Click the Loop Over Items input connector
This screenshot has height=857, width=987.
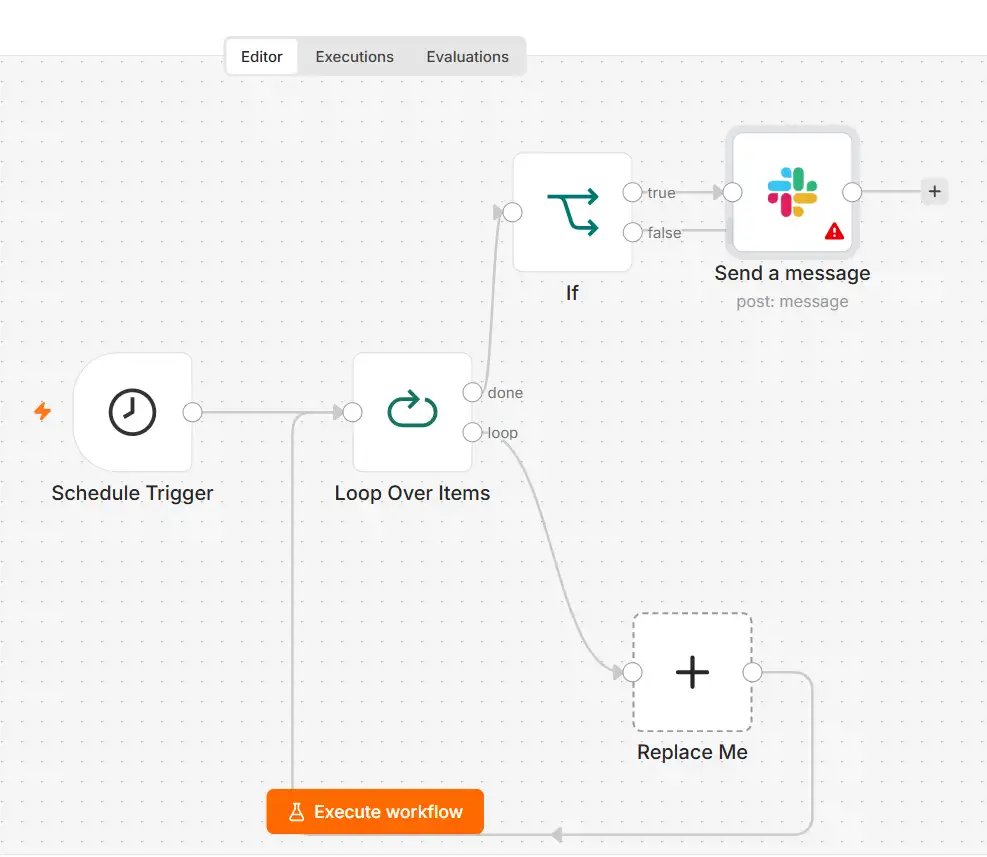pyautogui.click(x=352, y=412)
